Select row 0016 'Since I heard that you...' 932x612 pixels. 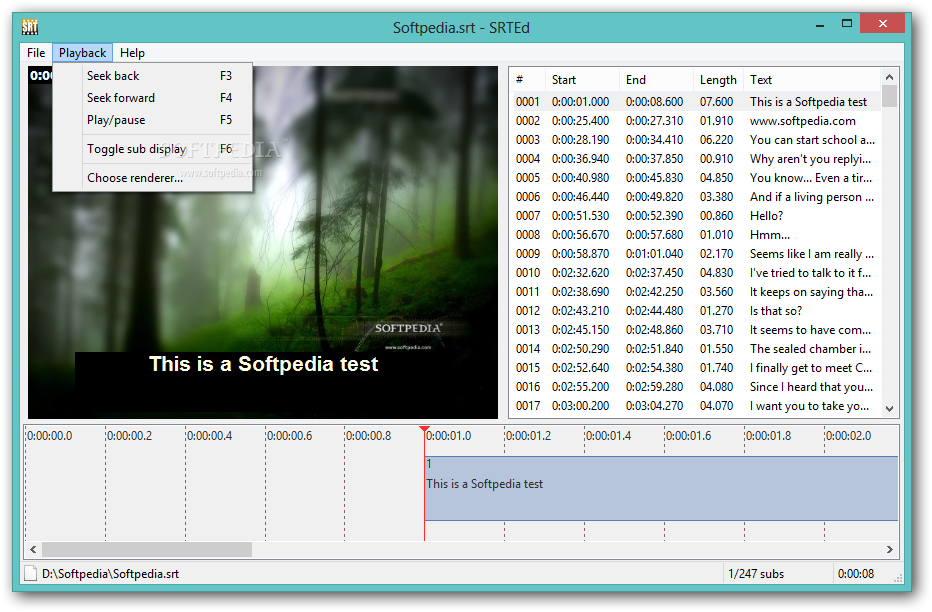[697, 387]
